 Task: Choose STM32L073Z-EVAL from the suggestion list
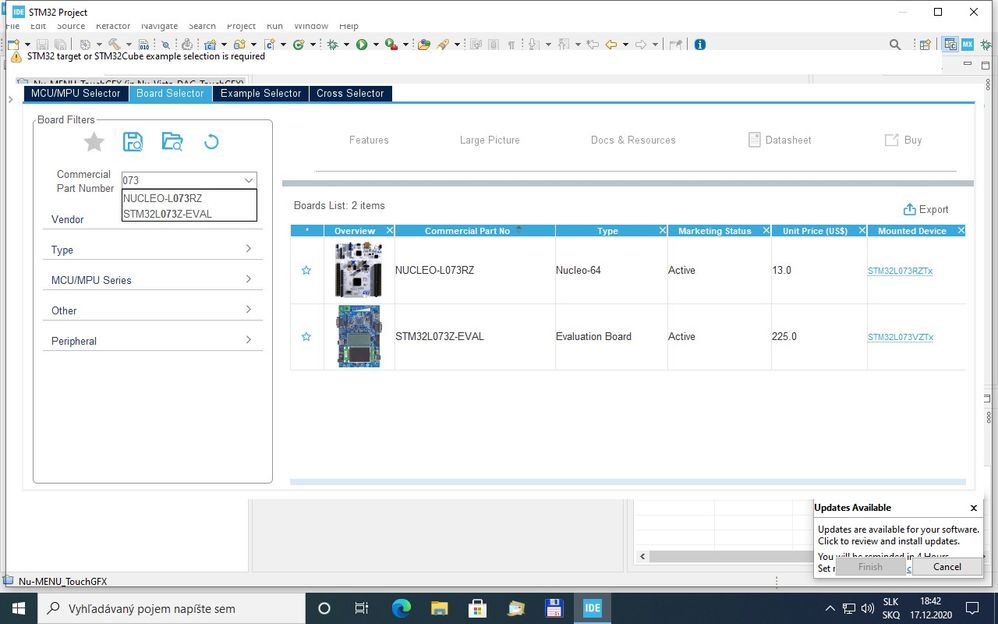189,214
